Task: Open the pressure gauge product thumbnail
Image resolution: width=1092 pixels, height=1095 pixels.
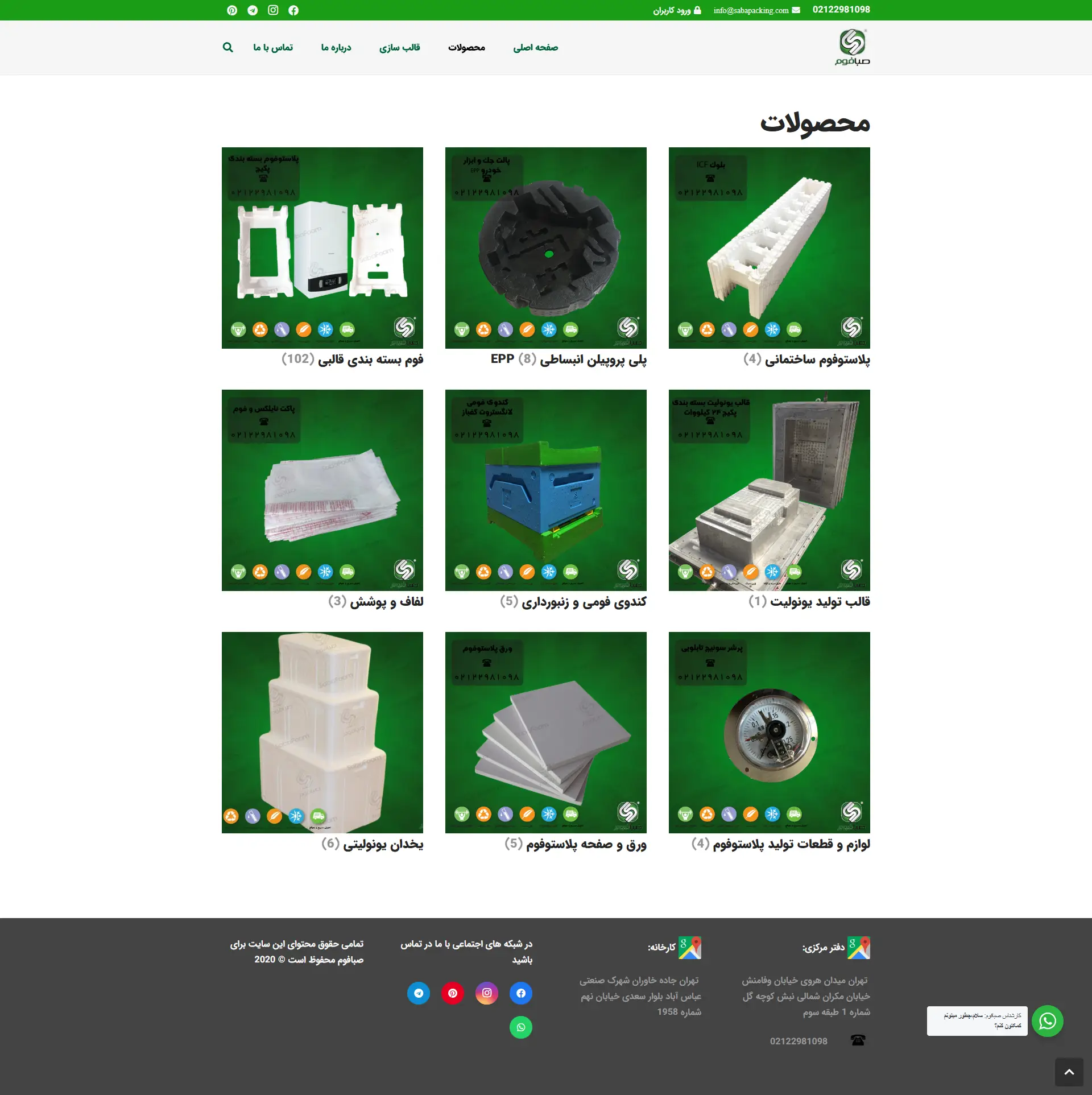Action: pyautogui.click(x=769, y=732)
